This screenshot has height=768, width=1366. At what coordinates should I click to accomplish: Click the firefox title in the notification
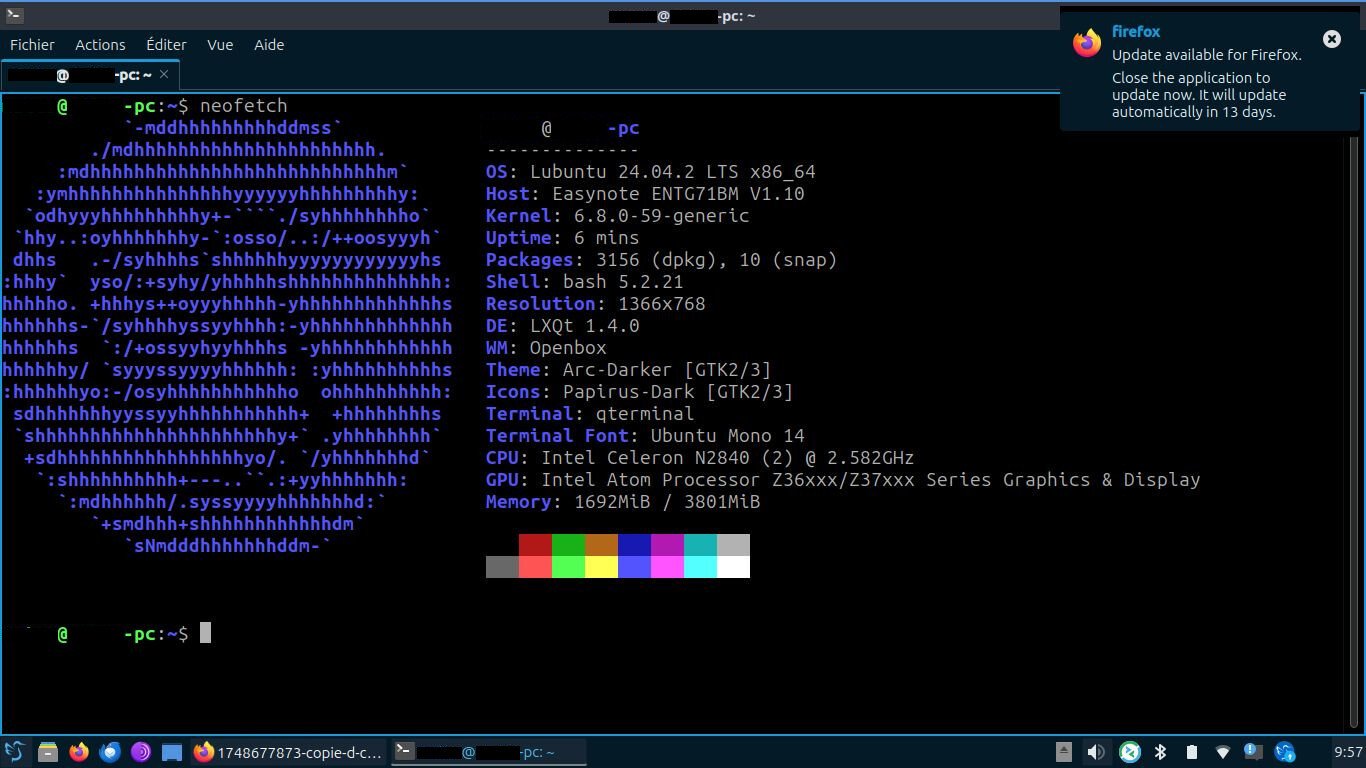click(x=1136, y=32)
